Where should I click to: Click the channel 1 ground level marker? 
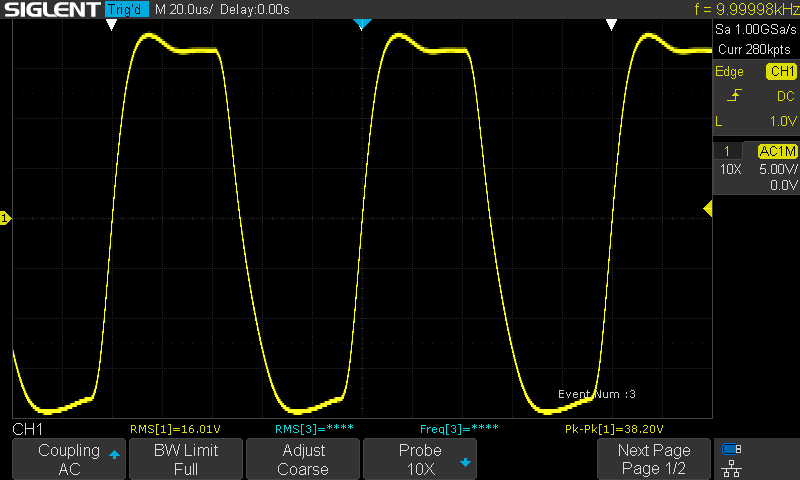point(5,218)
